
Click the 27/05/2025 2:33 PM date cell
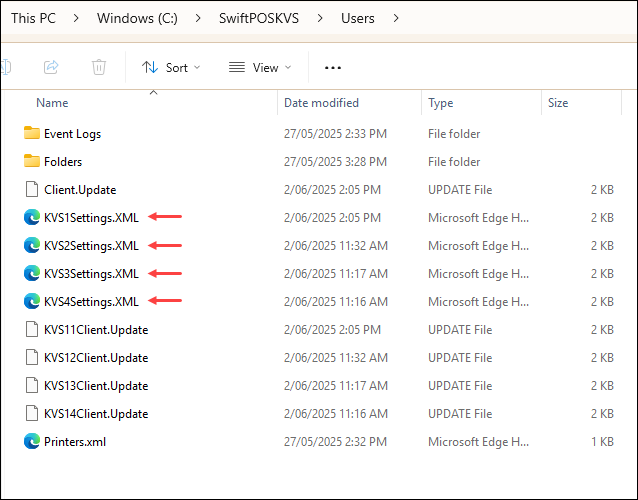pos(335,134)
